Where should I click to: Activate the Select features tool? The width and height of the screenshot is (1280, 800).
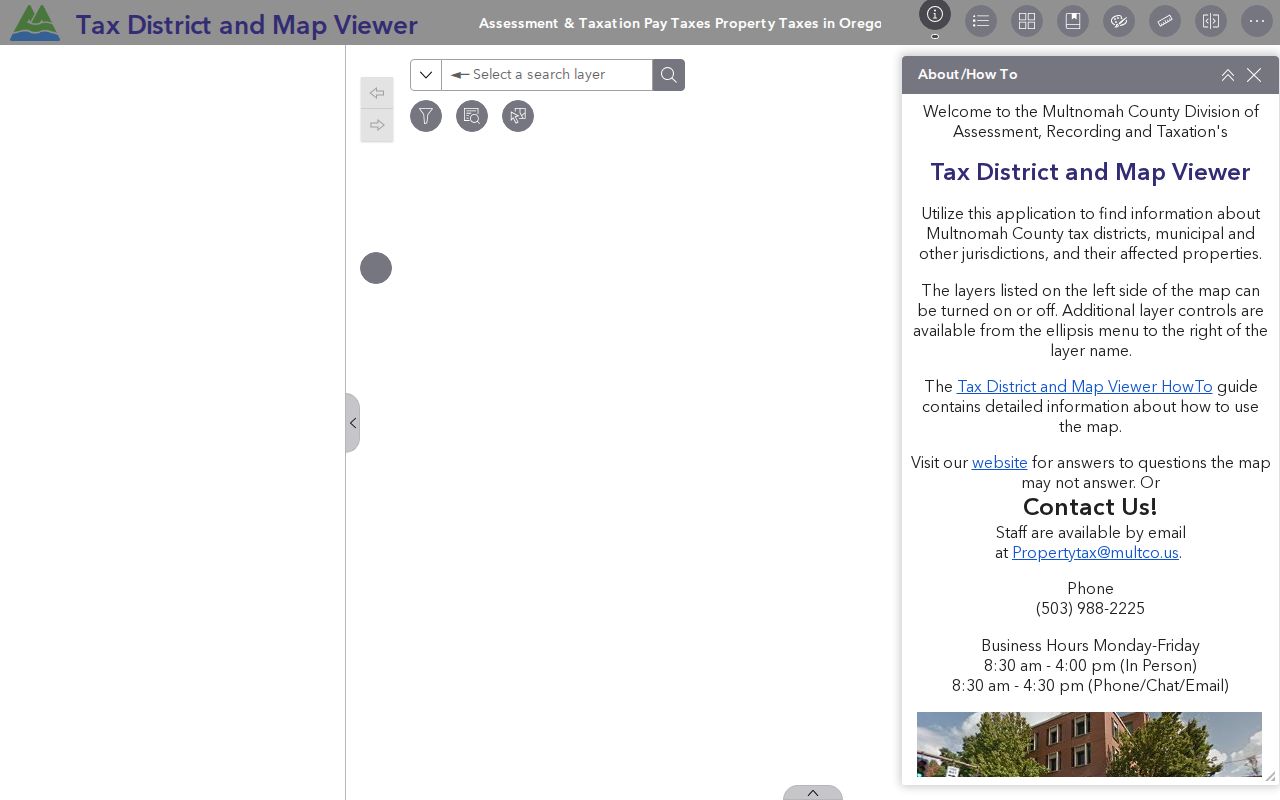[x=518, y=116]
